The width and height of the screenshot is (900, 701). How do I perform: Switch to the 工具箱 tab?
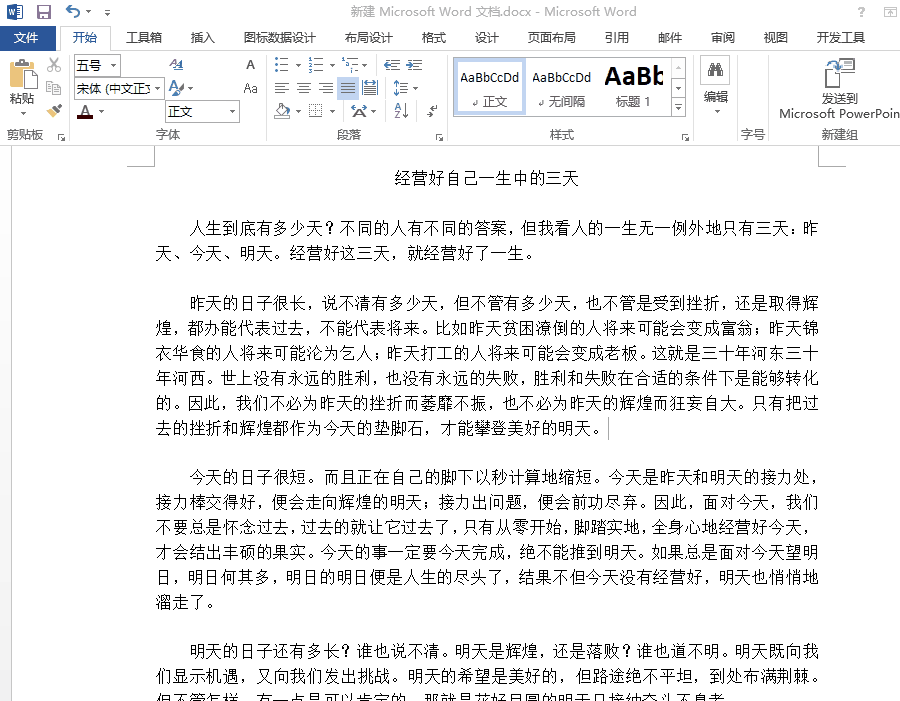[144, 38]
